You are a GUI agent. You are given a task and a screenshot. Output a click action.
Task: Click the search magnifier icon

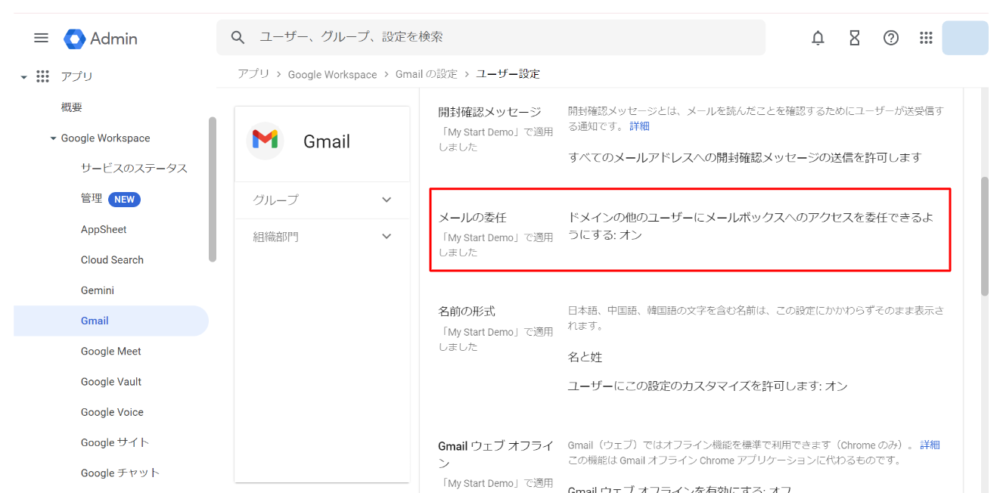(x=237, y=38)
